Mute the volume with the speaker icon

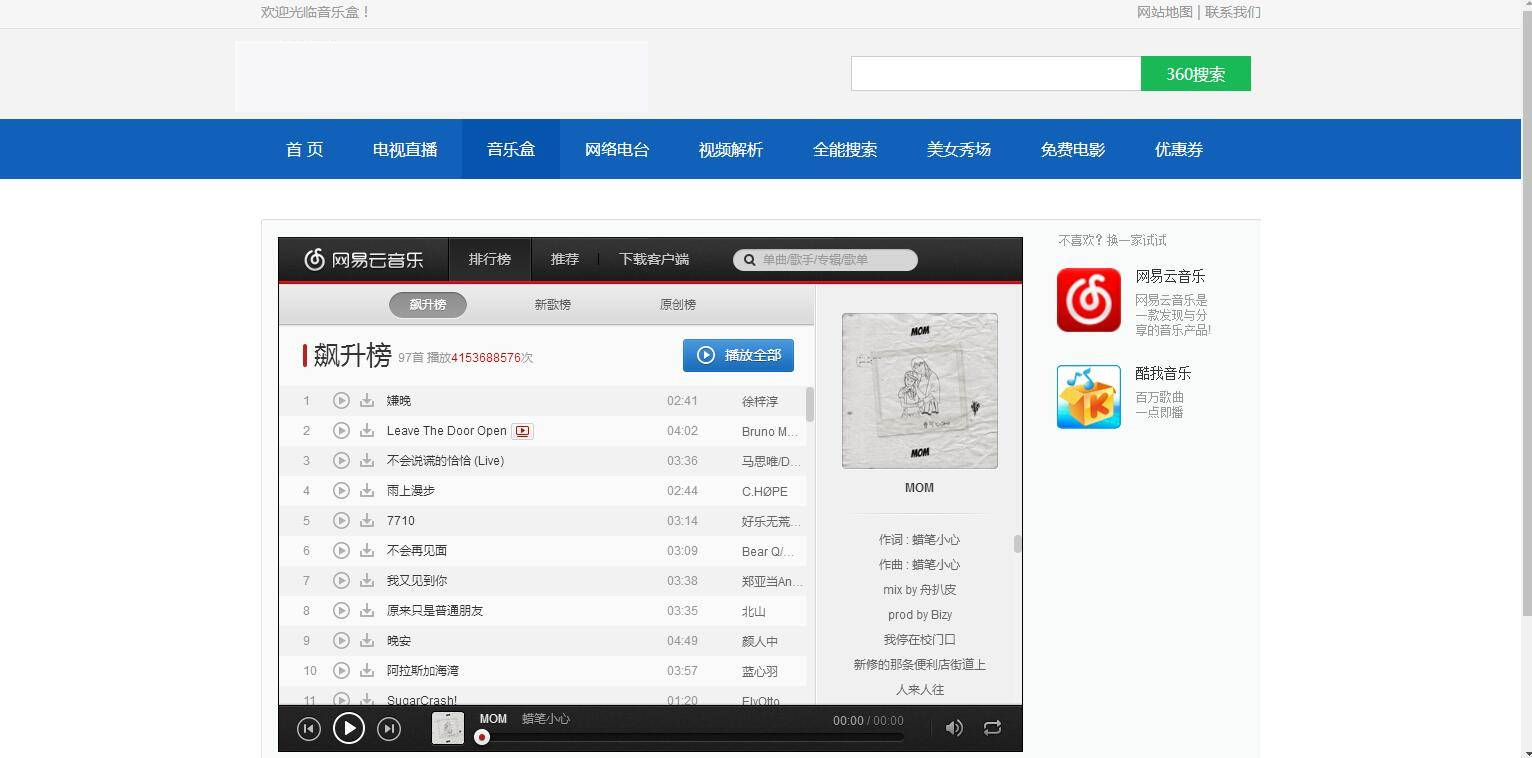coord(953,728)
